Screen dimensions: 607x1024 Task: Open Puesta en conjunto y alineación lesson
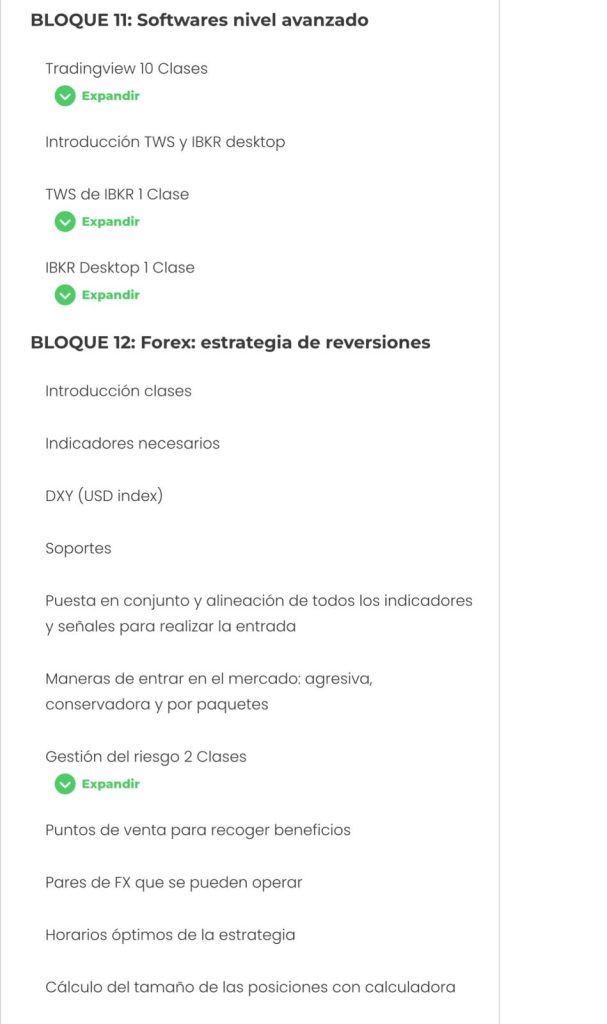pos(258,613)
